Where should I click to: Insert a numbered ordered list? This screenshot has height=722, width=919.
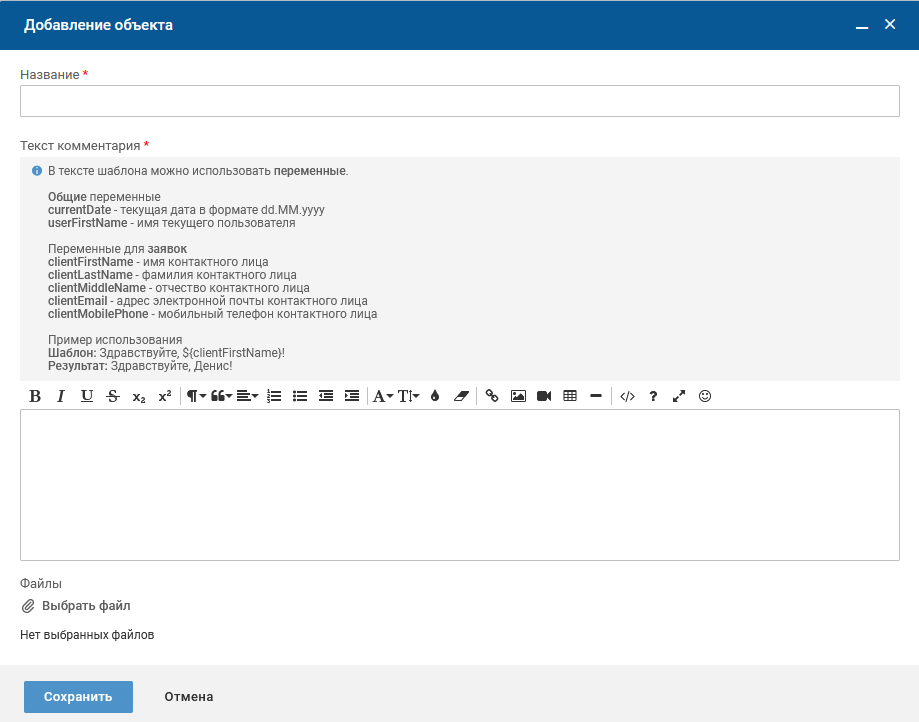[x=274, y=396]
